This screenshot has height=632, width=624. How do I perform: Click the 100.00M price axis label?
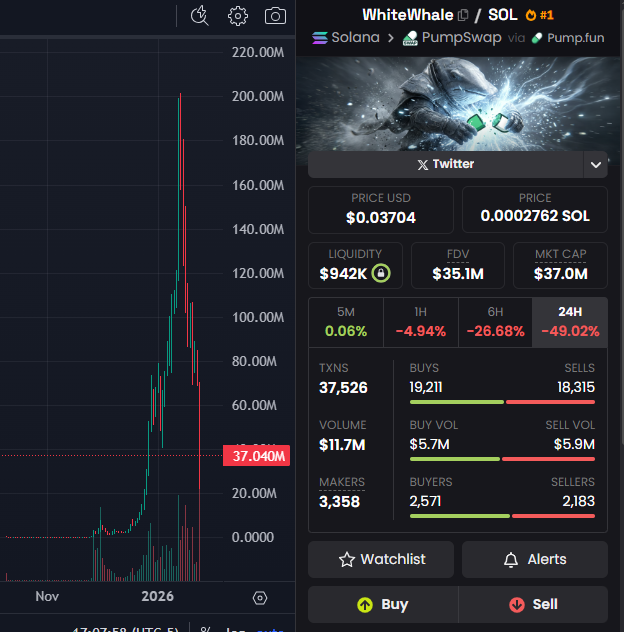258,317
